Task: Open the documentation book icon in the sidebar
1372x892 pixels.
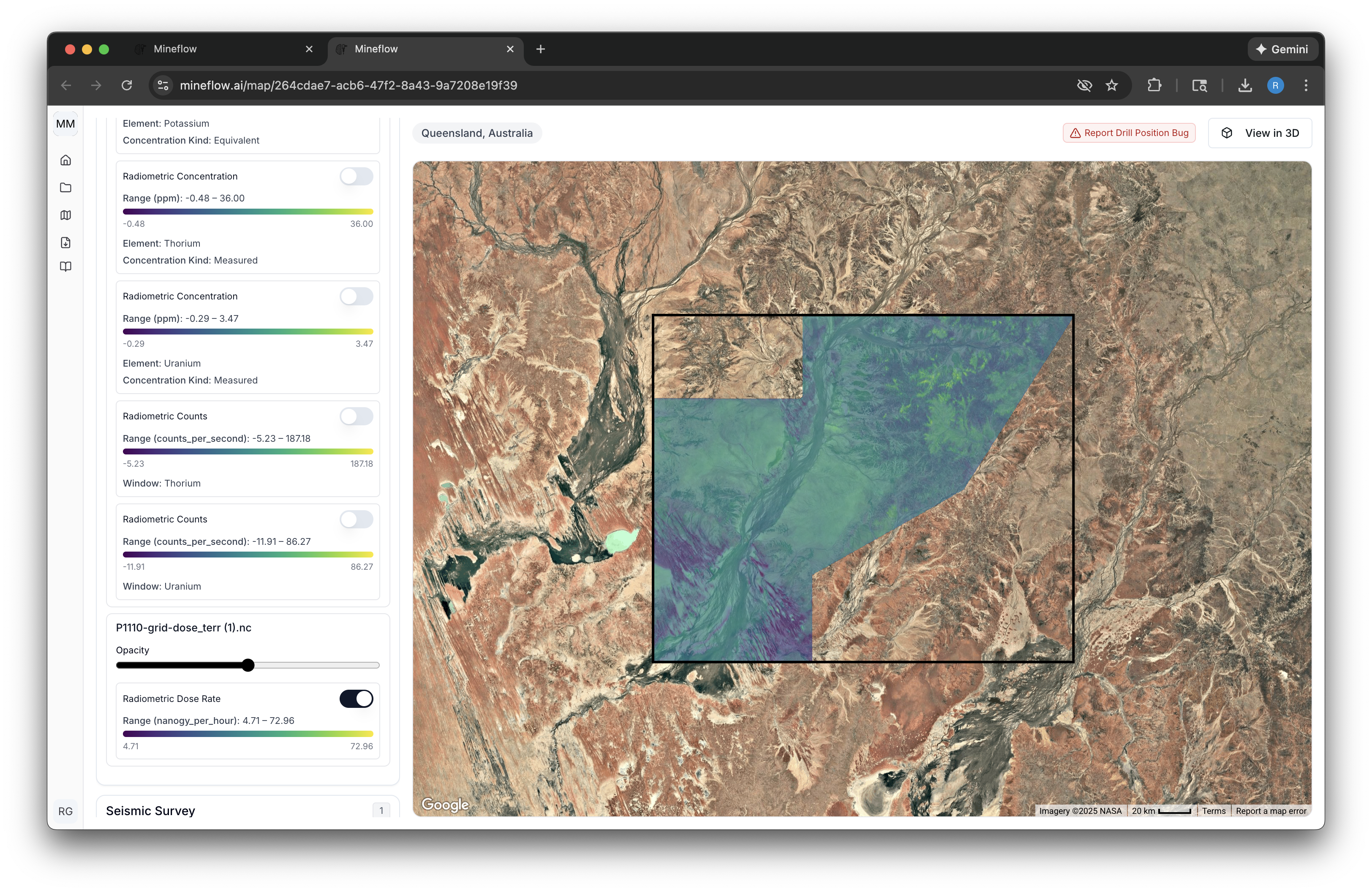Action: click(x=66, y=266)
